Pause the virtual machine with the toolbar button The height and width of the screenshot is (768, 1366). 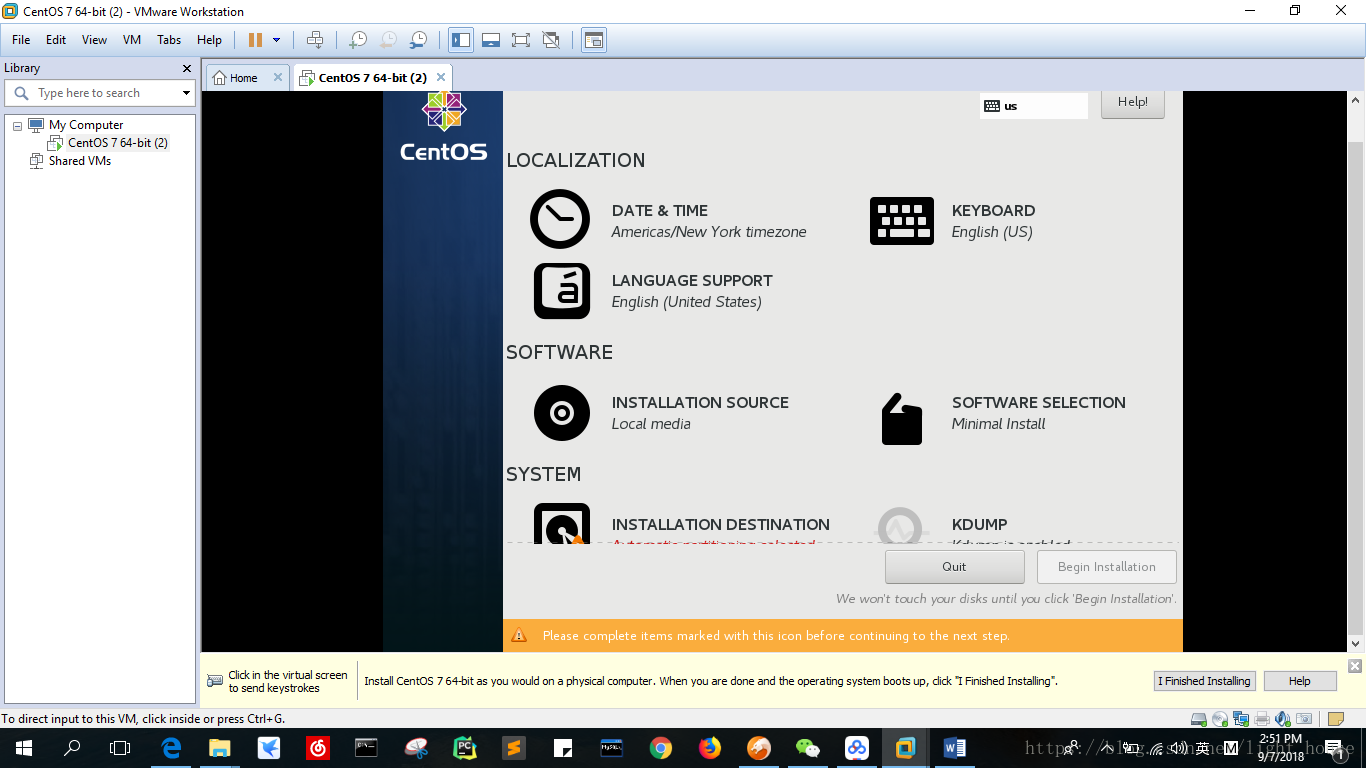pyautogui.click(x=255, y=40)
